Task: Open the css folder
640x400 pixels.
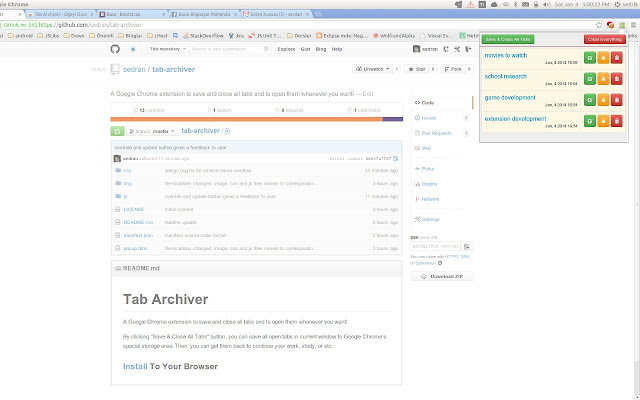Action: pos(127,170)
